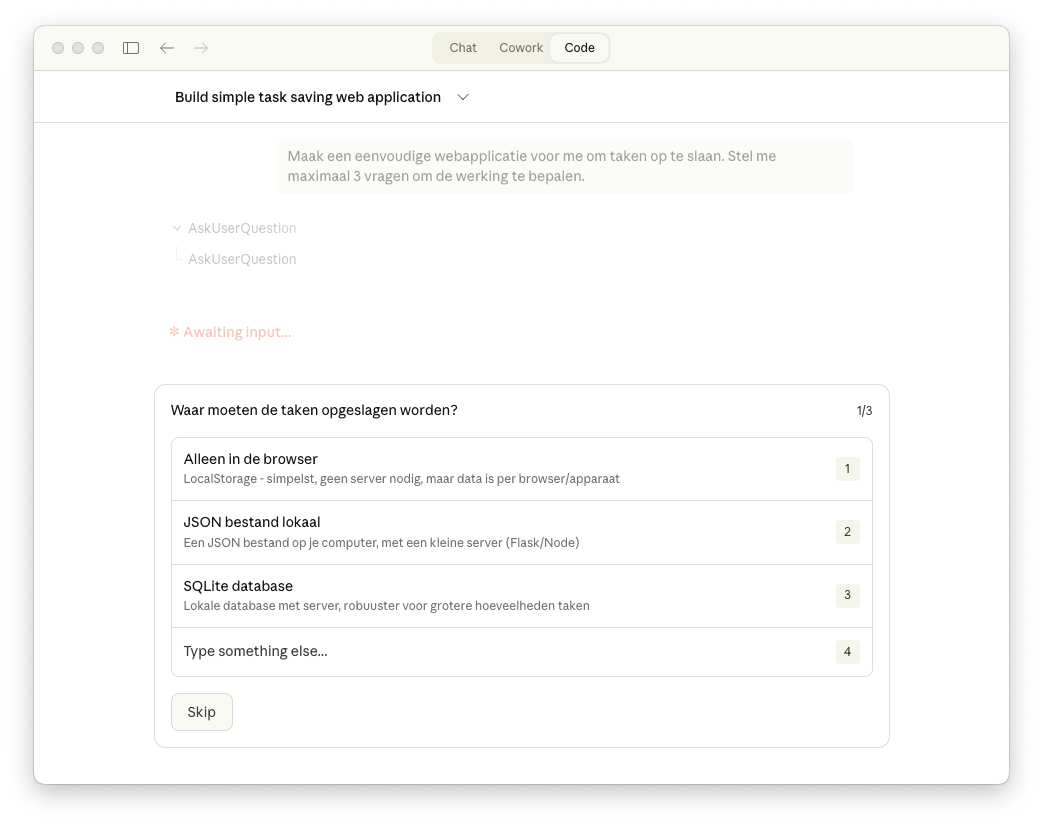
Task: Choose the Type something else option
Action: click(x=521, y=651)
